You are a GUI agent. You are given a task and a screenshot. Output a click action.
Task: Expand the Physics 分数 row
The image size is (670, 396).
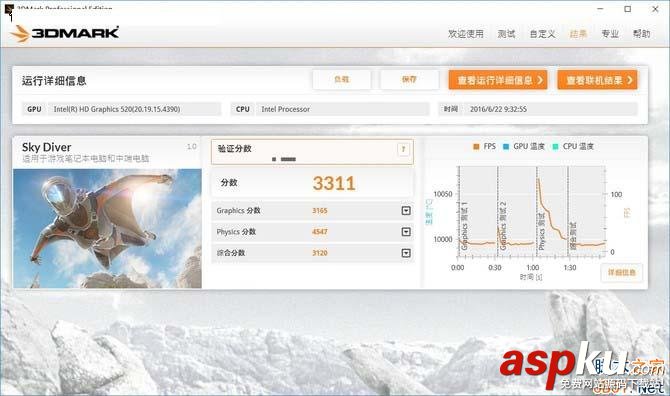click(x=406, y=232)
